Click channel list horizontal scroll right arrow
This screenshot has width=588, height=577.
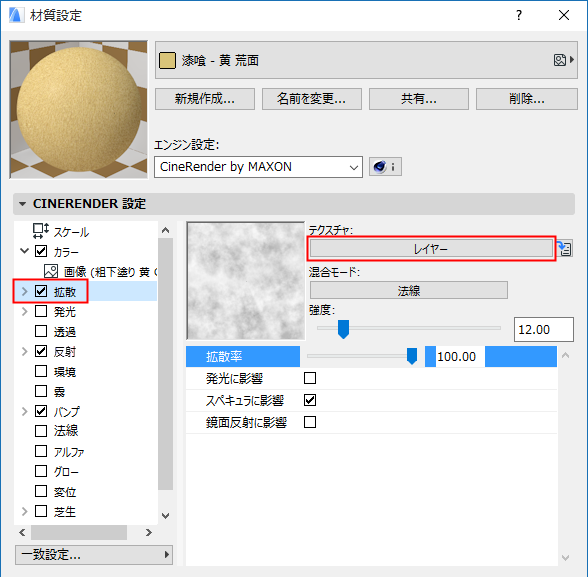(149, 532)
